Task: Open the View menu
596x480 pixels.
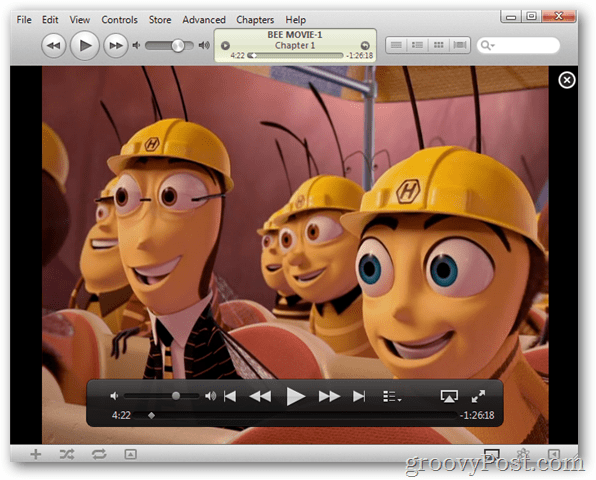Action: (x=79, y=20)
